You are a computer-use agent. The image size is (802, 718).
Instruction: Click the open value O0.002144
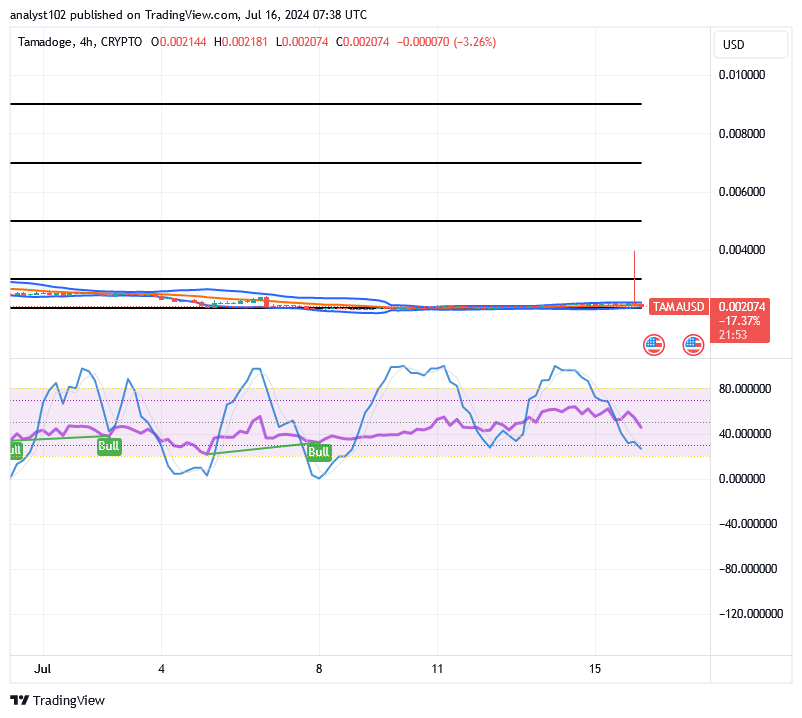coord(179,42)
